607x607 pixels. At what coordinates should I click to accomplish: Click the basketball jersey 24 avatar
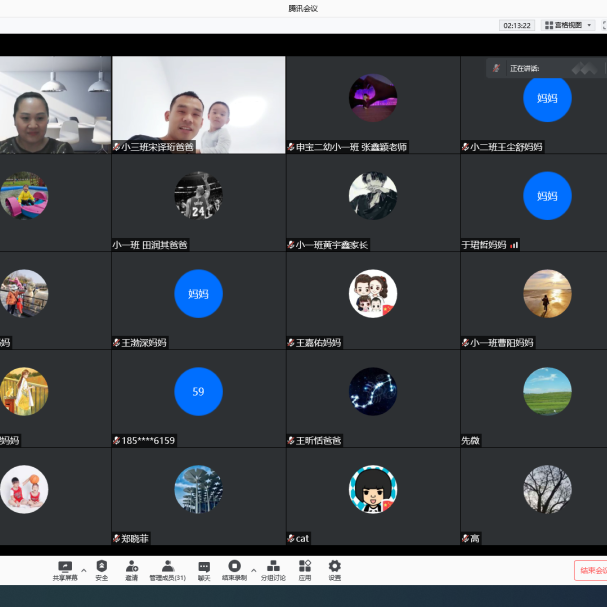(x=198, y=196)
